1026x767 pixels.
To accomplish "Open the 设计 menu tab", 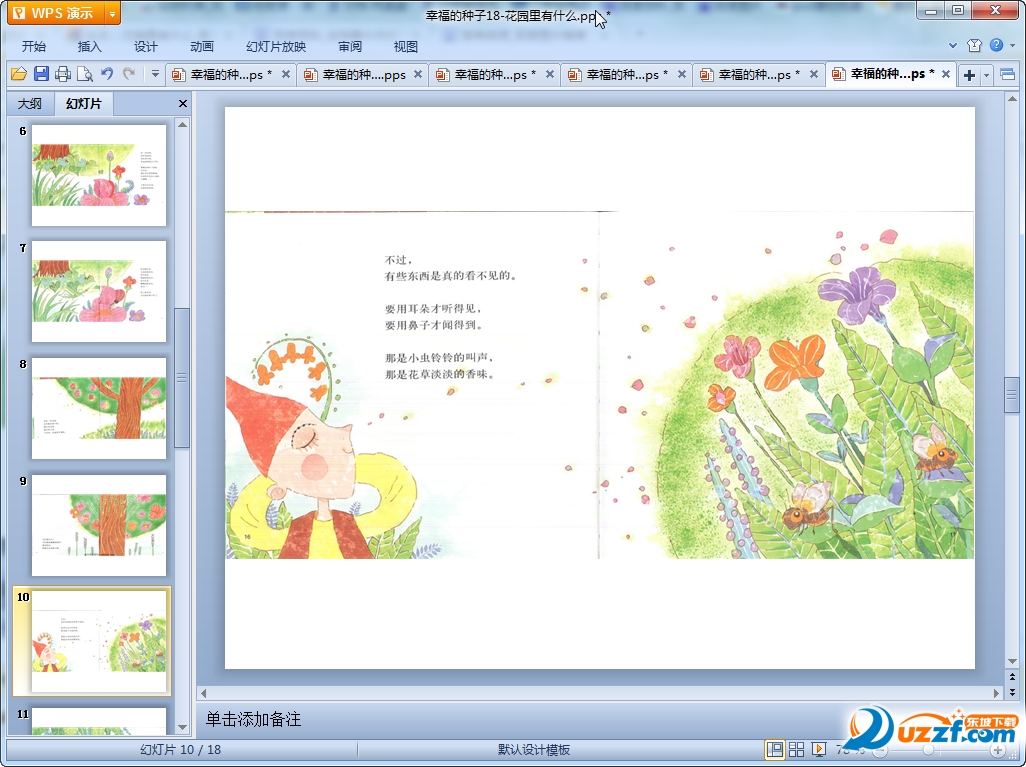I will pos(145,46).
